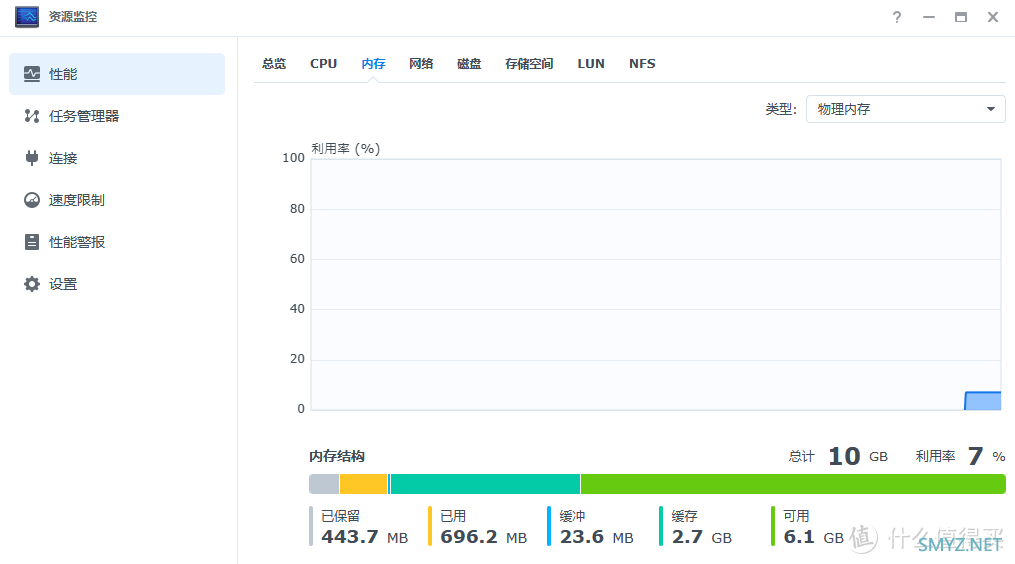The height and width of the screenshot is (564, 1015).
Task: Click the 性能警报 alert list icon
Action: (32, 242)
